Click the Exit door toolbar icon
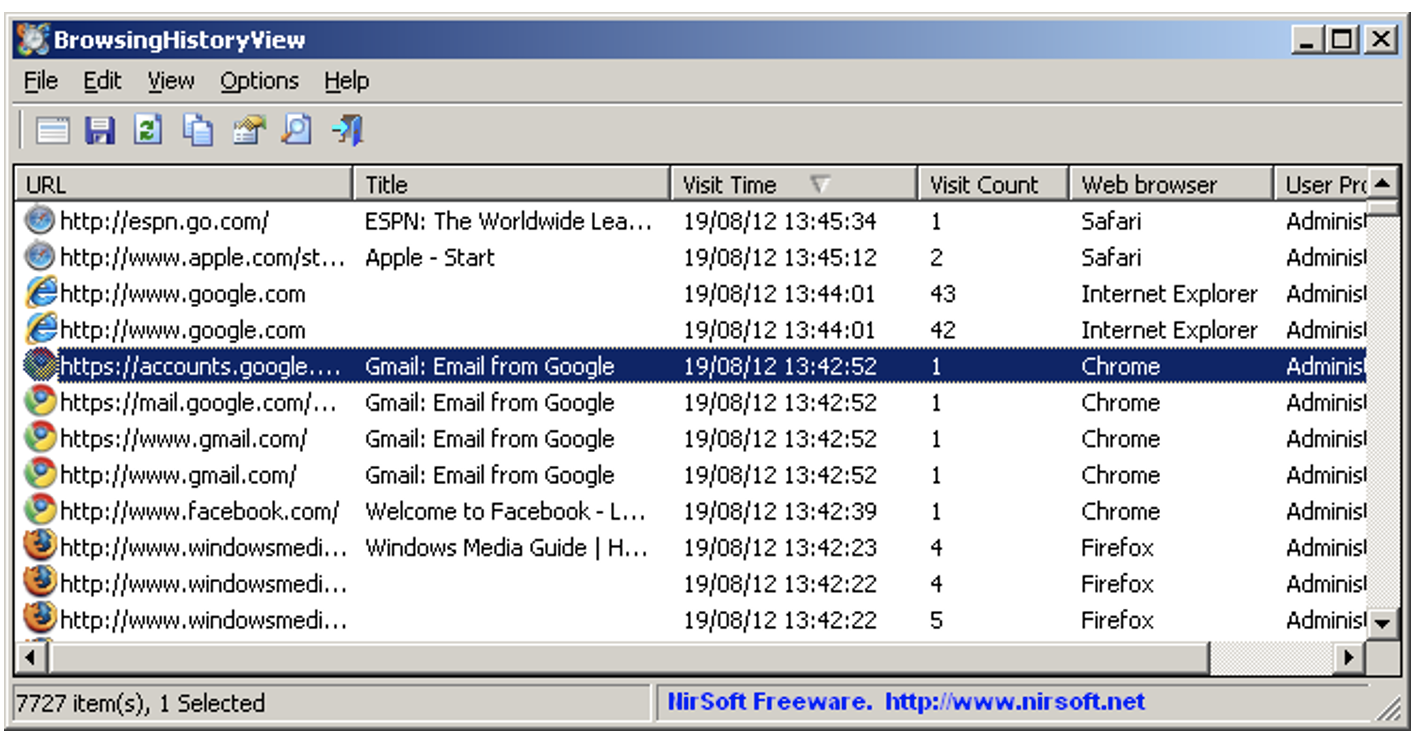 pyautogui.click(x=347, y=130)
